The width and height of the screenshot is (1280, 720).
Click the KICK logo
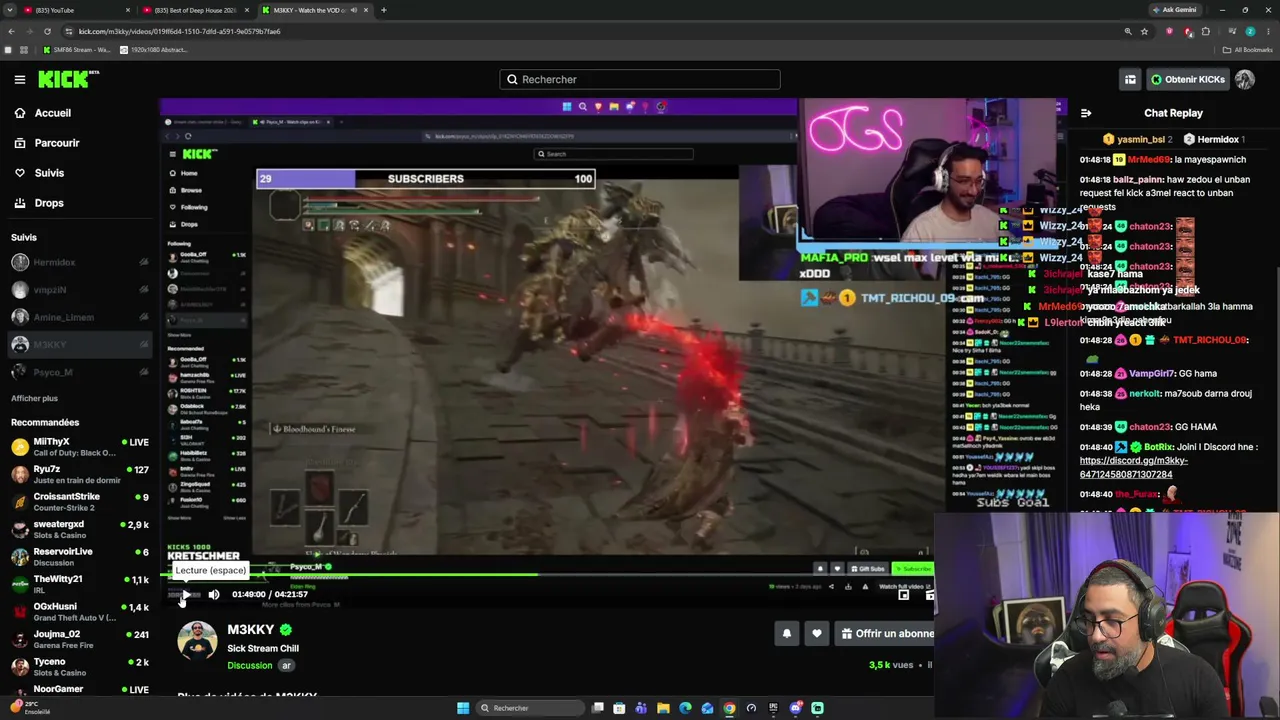(68, 79)
